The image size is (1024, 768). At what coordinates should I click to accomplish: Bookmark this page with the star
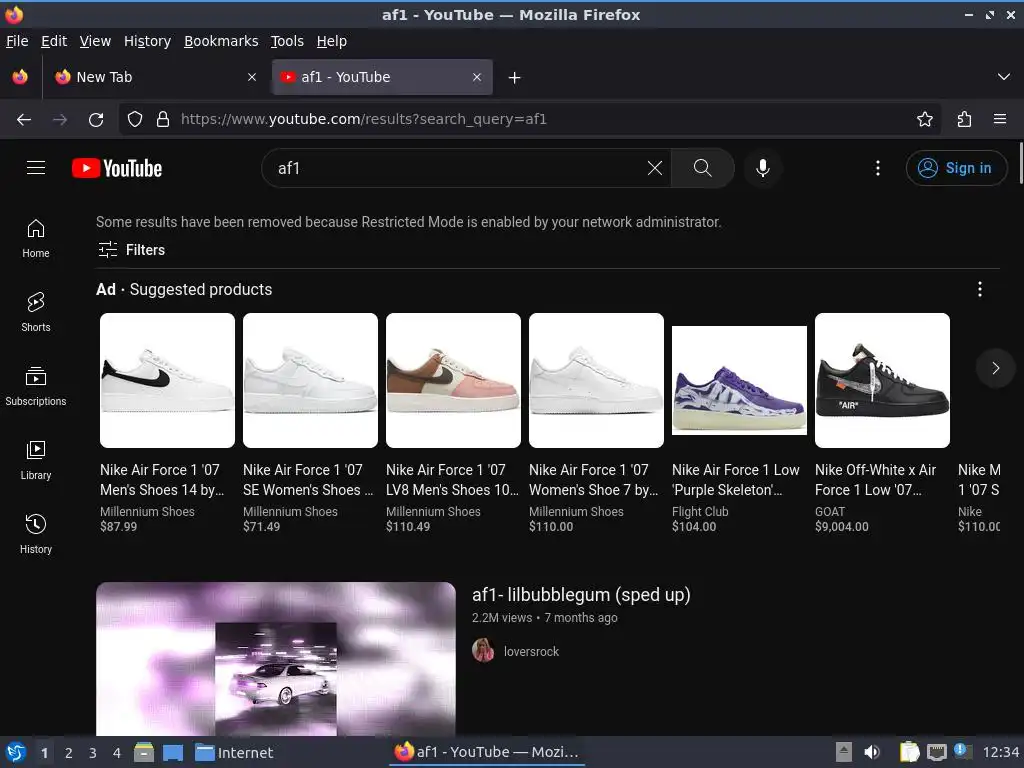pos(925,120)
